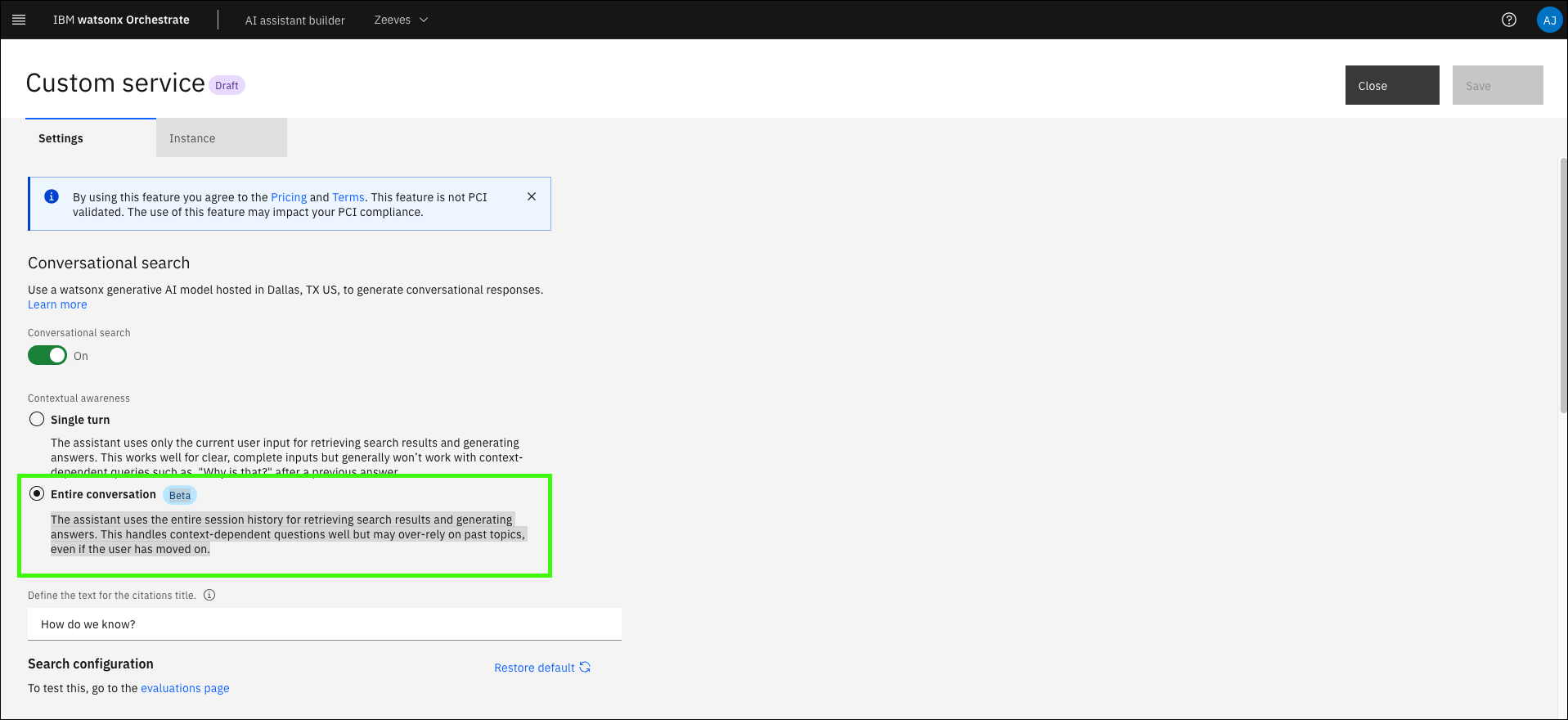This screenshot has width=1568, height=720.
Task: Switch to the Instance tab
Action: click(x=221, y=138)
